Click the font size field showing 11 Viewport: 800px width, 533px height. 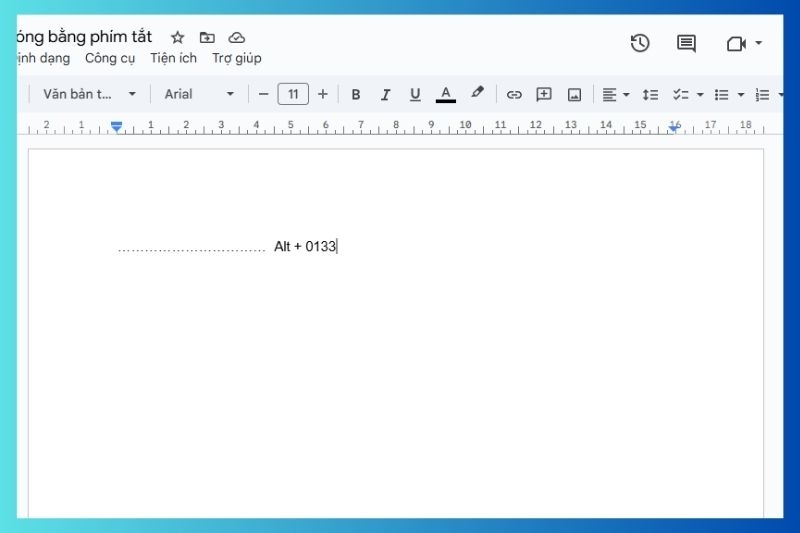click(293, 94)
